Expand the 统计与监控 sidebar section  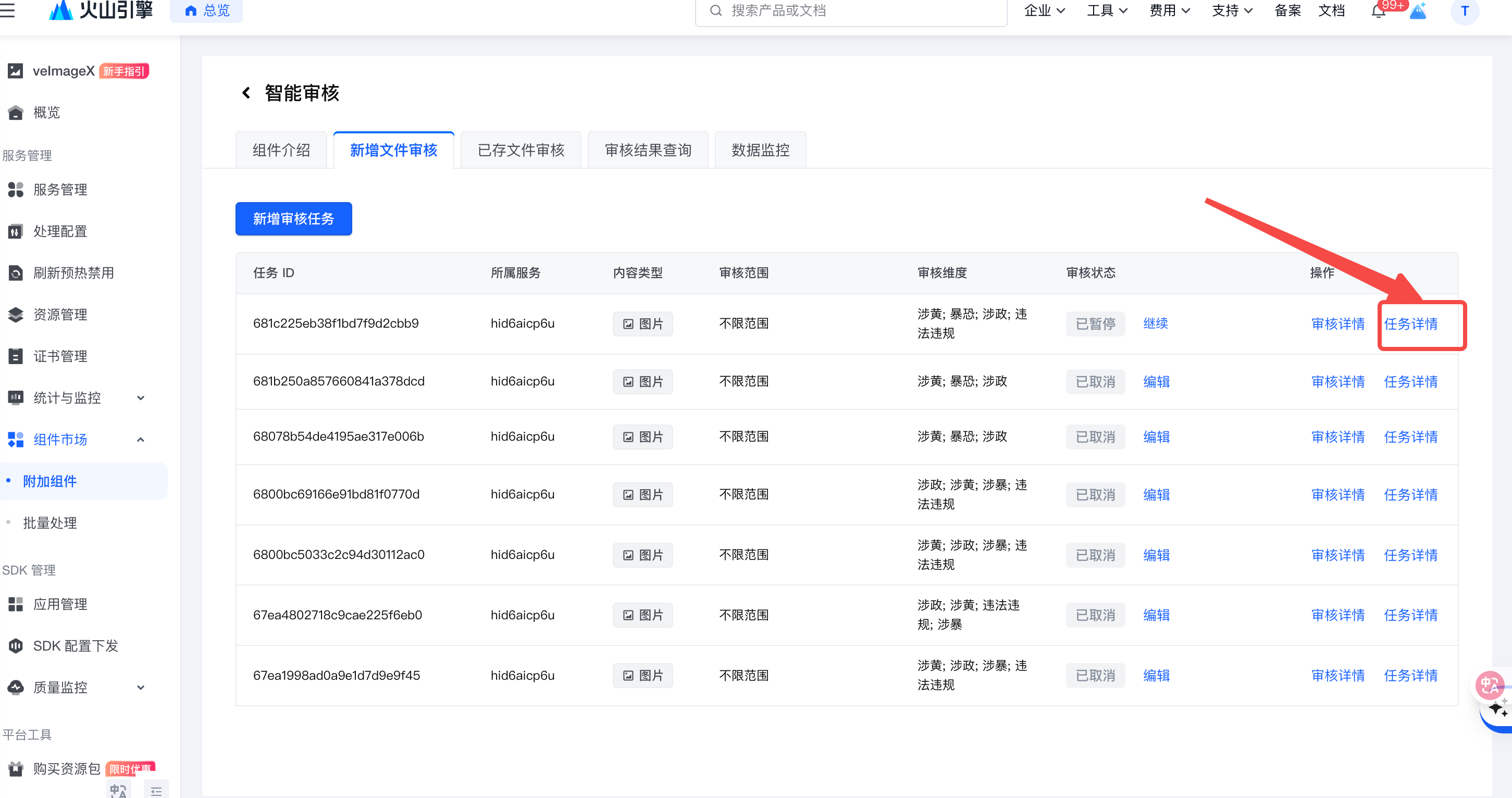coord(140,398)
